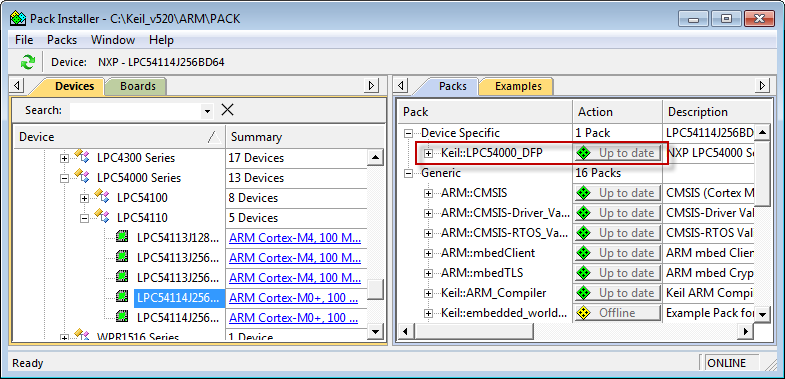This screenshot has height=379, width=785.
Task: Expand the LPC4300 Series node
Action: click(64, 158)
